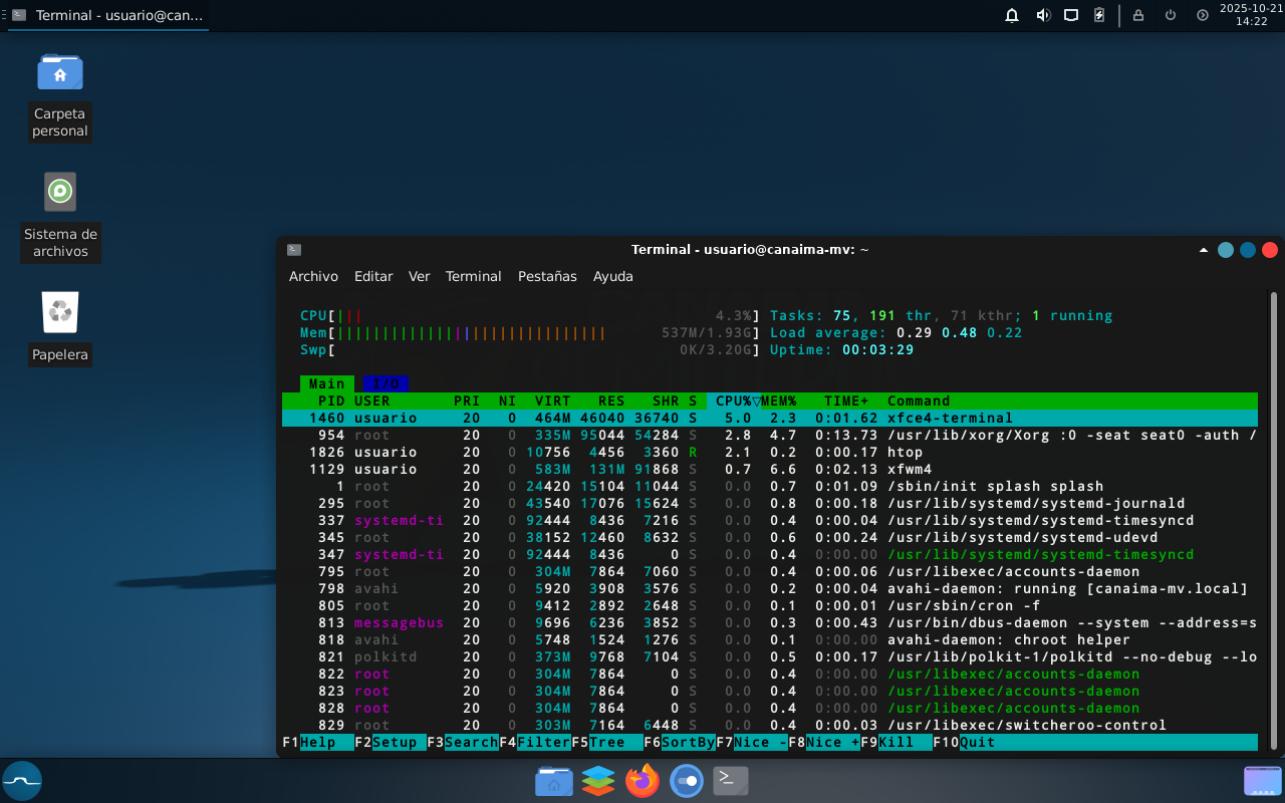
Task: Click the volume speaker icon
Action: click(x=1043, y=15)
